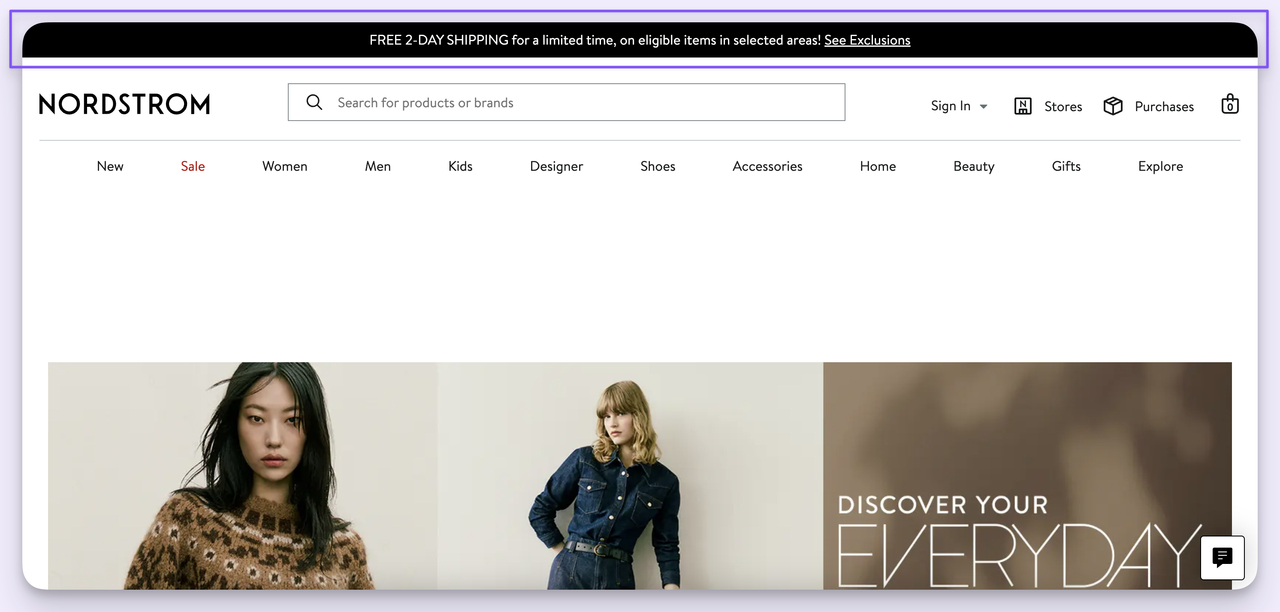Click the patterned sweater model image
This screenshot has width=1280, height=612.
pyautogui.click(x=242, y=476)
